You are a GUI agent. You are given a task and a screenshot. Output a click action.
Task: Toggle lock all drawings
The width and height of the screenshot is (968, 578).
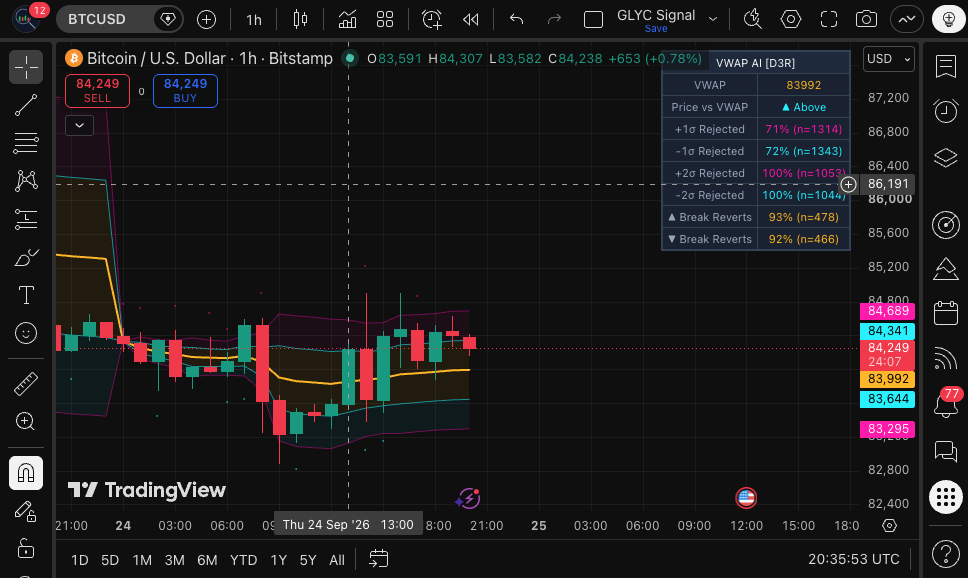26,548
